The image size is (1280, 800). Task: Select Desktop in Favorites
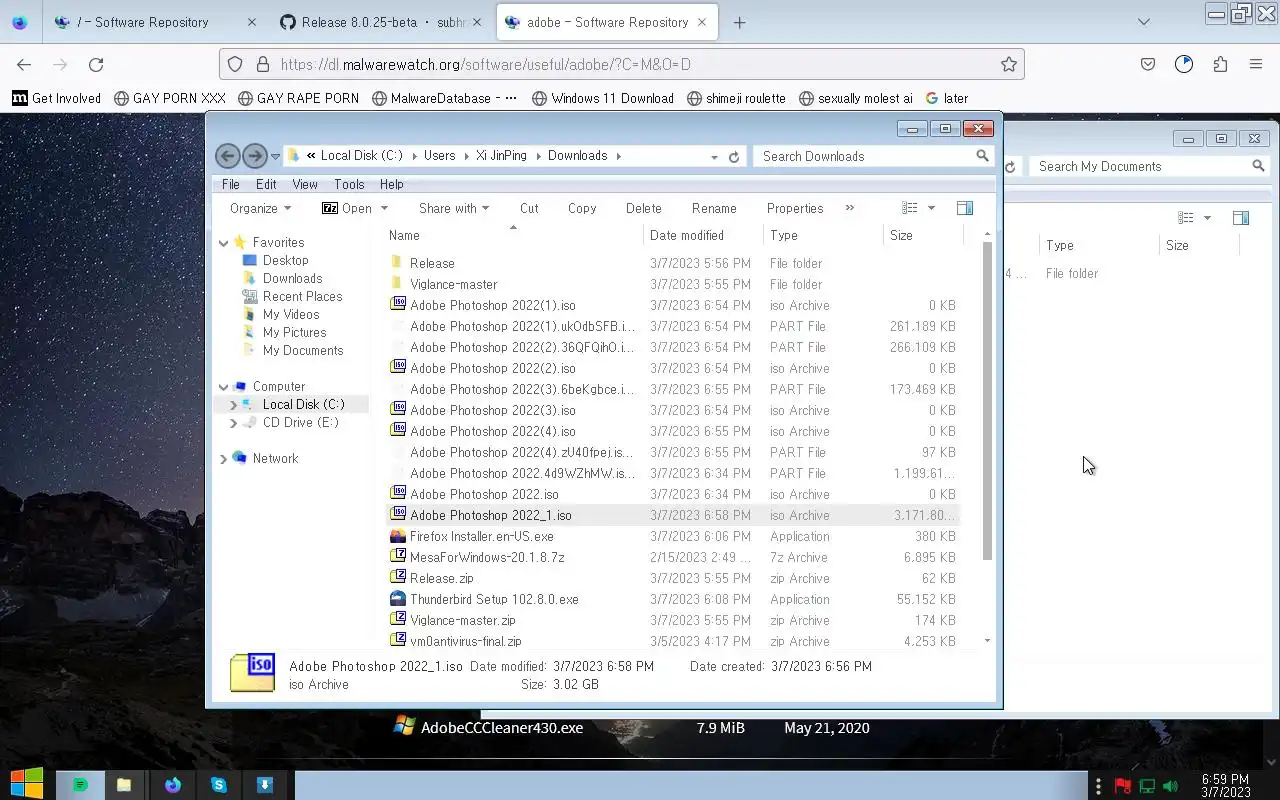(285, 260)
